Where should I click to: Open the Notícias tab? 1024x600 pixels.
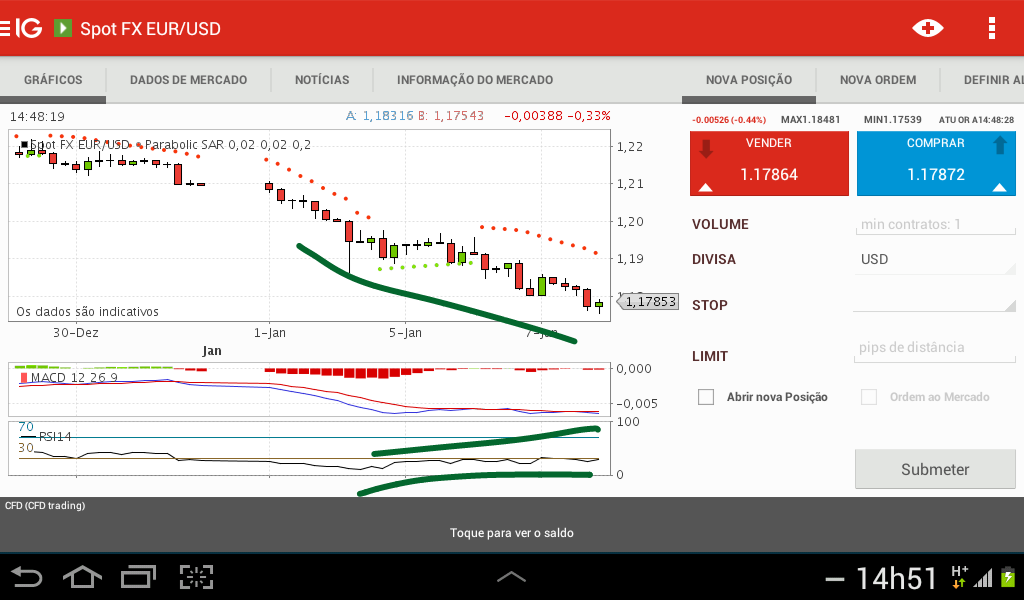(x=322, y=80)
